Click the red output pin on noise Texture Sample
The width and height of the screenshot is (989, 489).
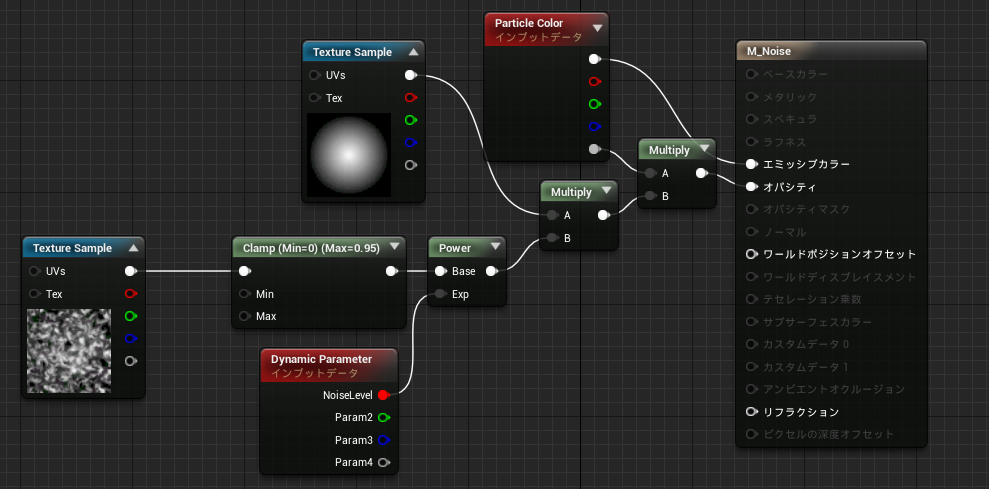coord(131,293)
